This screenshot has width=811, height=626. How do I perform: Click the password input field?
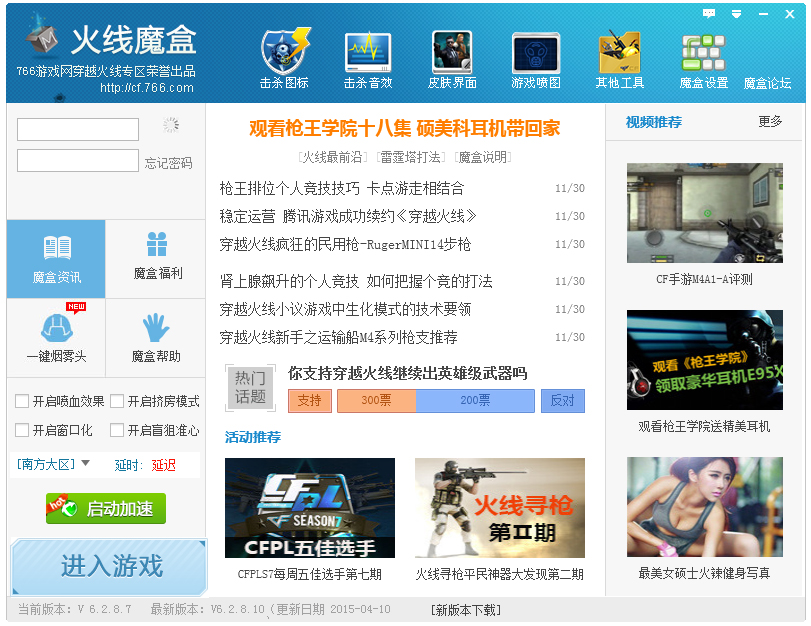(78, 160)
